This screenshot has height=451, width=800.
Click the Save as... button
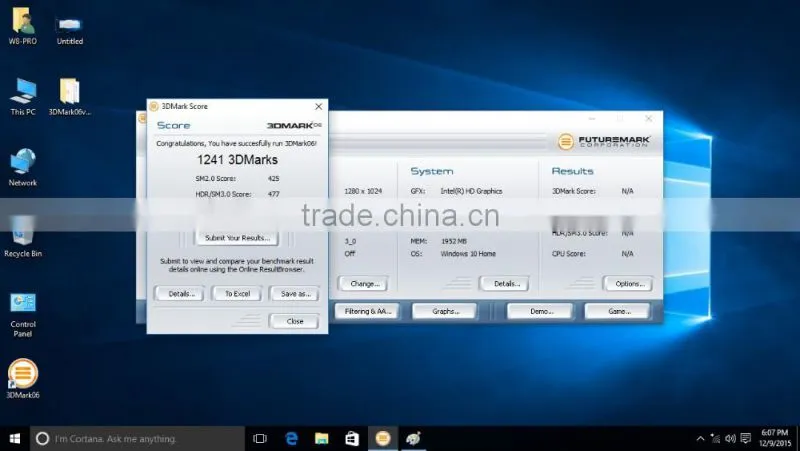click(x=295, y=294)
